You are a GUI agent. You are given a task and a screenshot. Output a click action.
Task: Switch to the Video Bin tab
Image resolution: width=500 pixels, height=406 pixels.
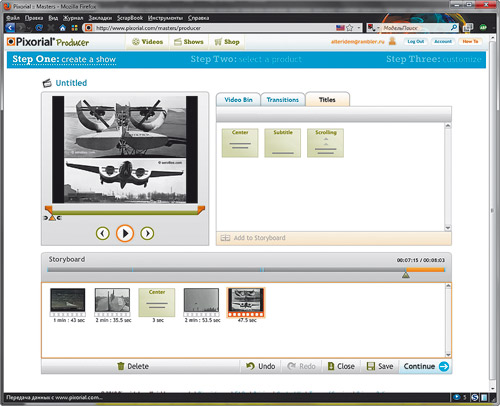(x=238, y=100)
